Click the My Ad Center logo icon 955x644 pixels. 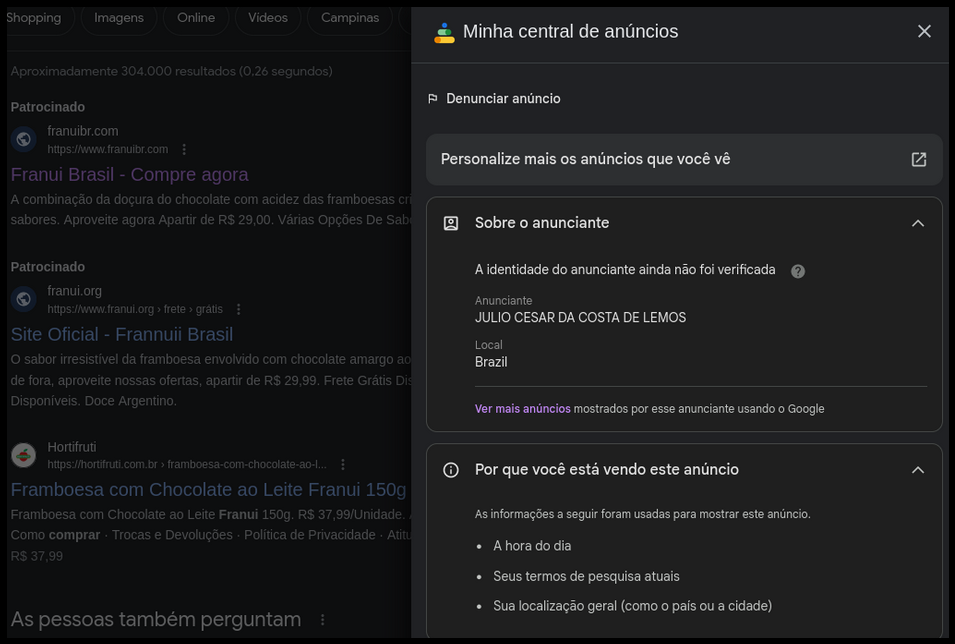[444, 32]
